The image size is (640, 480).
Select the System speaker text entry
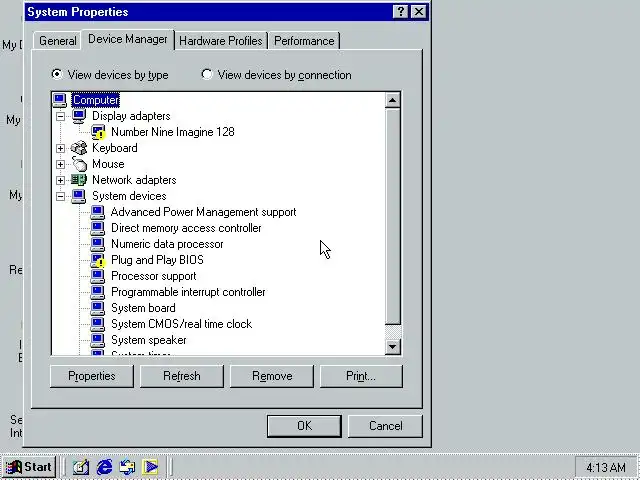click(149, 340)
